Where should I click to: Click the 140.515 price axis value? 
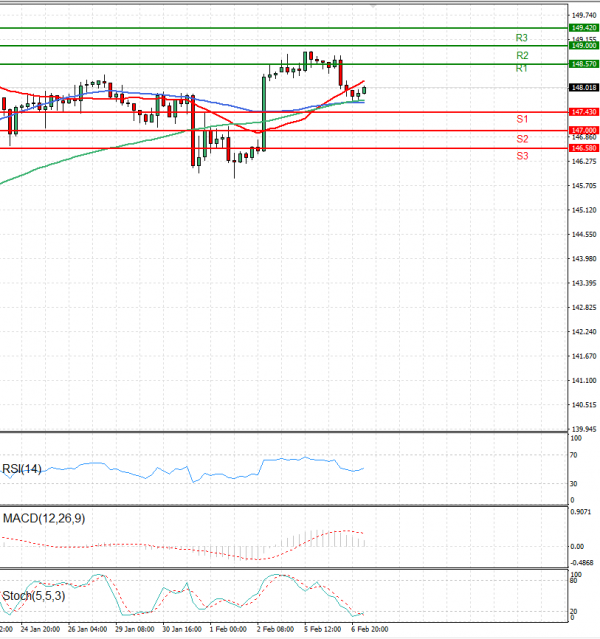coord(584,405)
